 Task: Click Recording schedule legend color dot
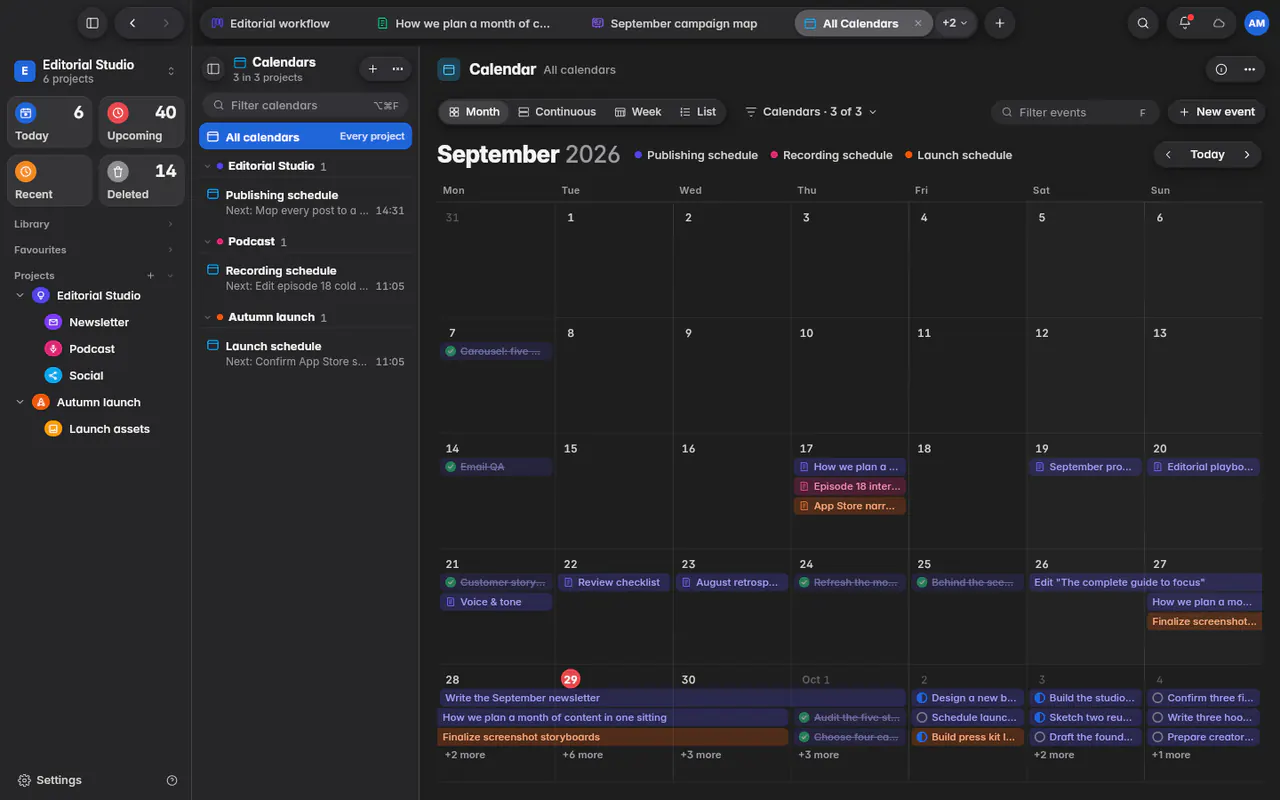click(774, 155)
